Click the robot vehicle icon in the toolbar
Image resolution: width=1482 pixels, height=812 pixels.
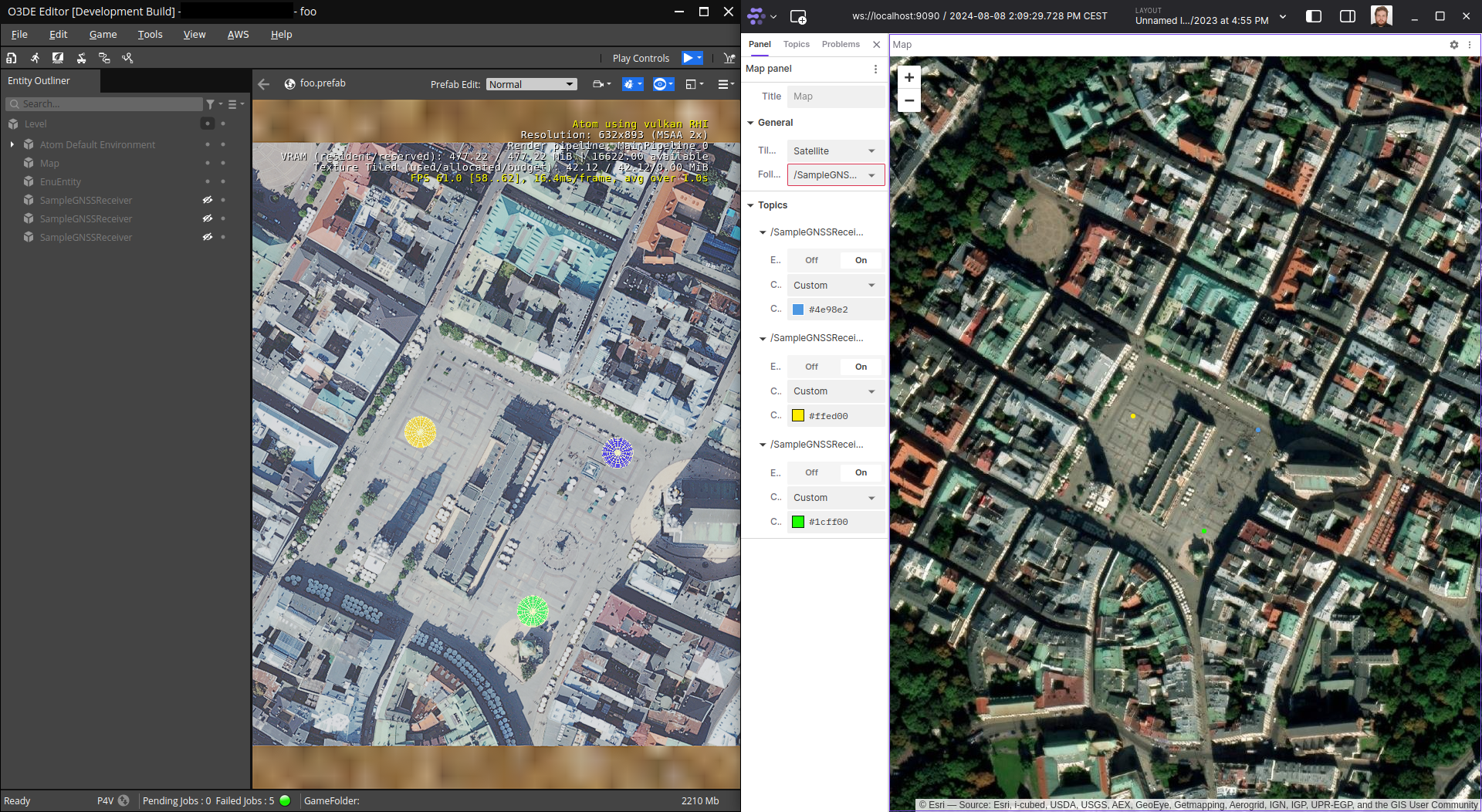point(81,58)
